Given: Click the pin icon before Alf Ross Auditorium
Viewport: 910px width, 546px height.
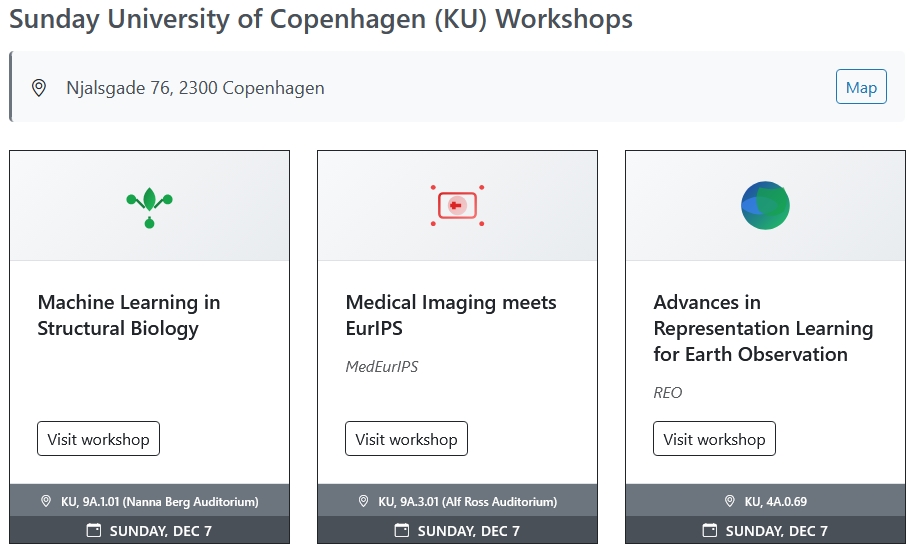Looking at the screenshot, I should tap(363, 501).
